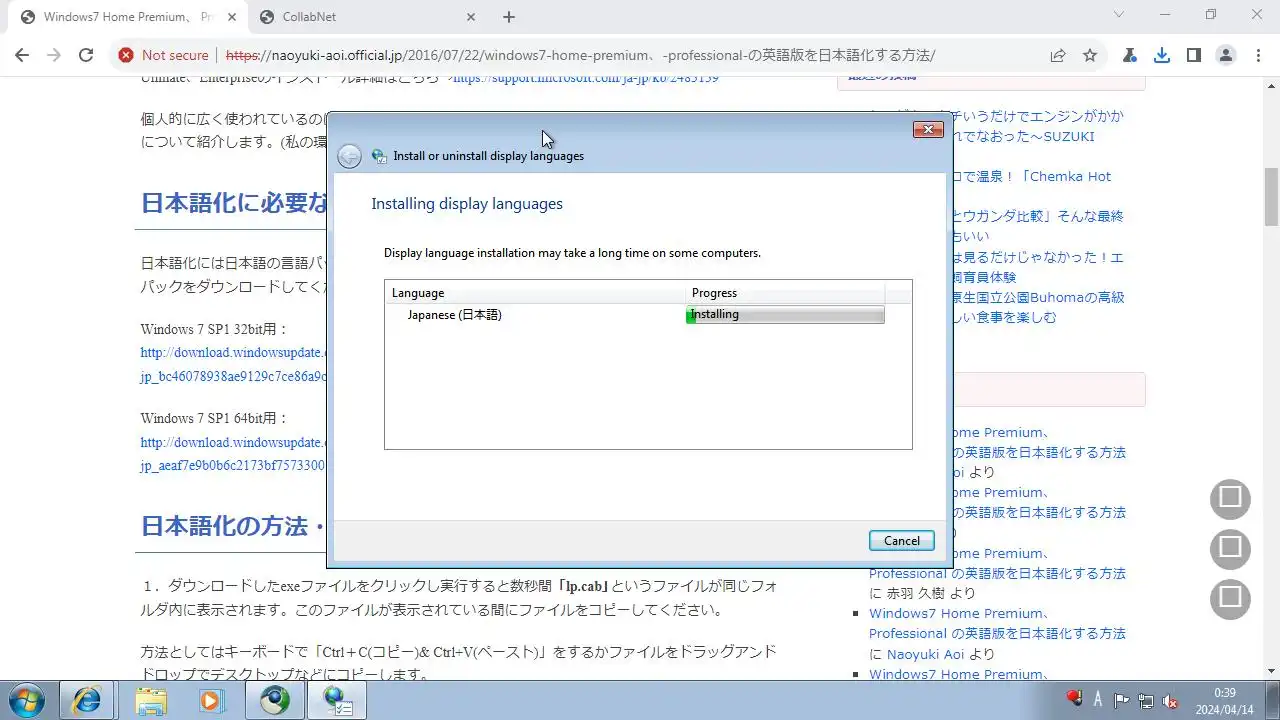1280x720 pixels.
Task: Click the language installer taskbar icon
Action: 337,701
